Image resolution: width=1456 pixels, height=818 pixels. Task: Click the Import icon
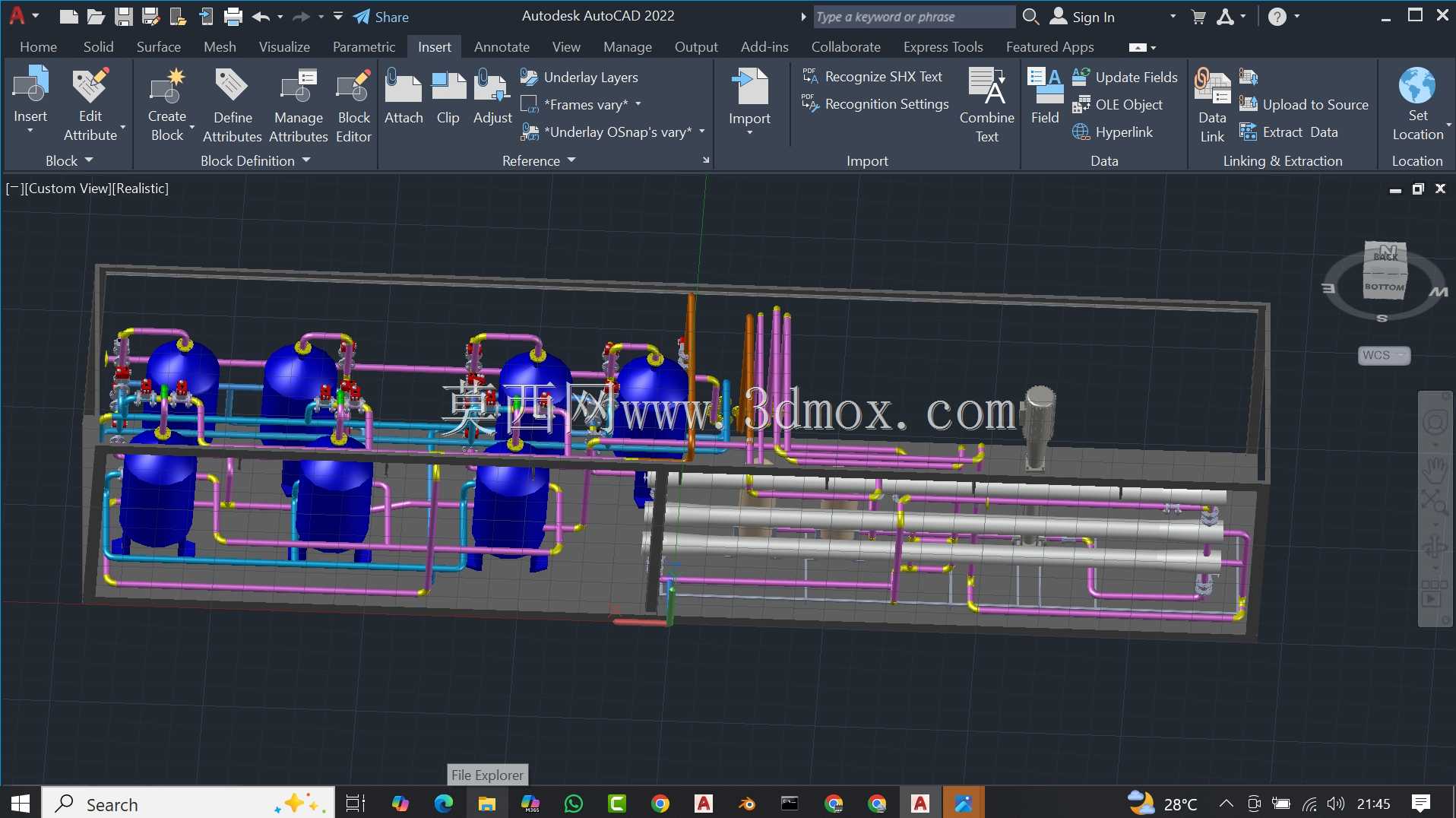point(749,87)
